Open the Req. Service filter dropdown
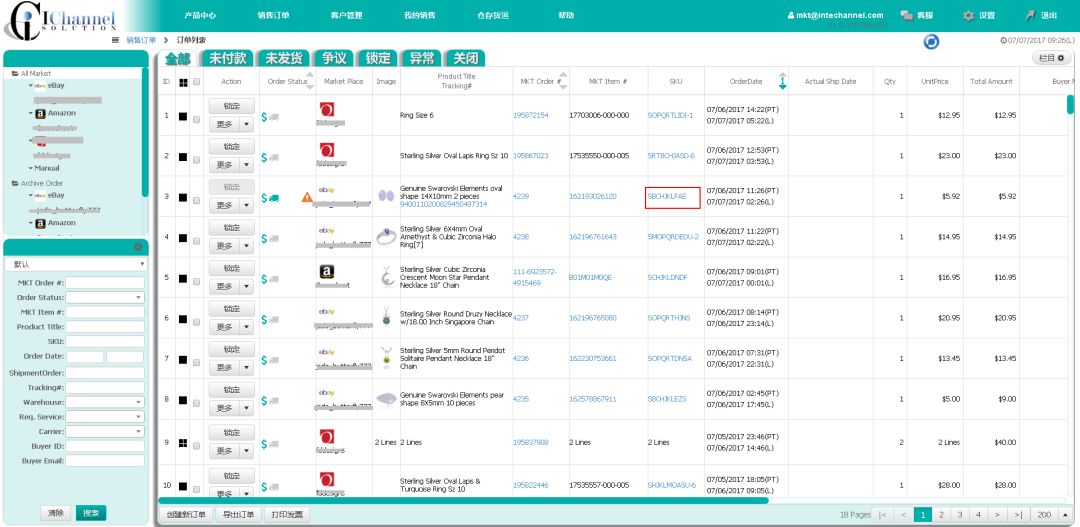Viewport: 1080px width, 527px height. point(138,417)
